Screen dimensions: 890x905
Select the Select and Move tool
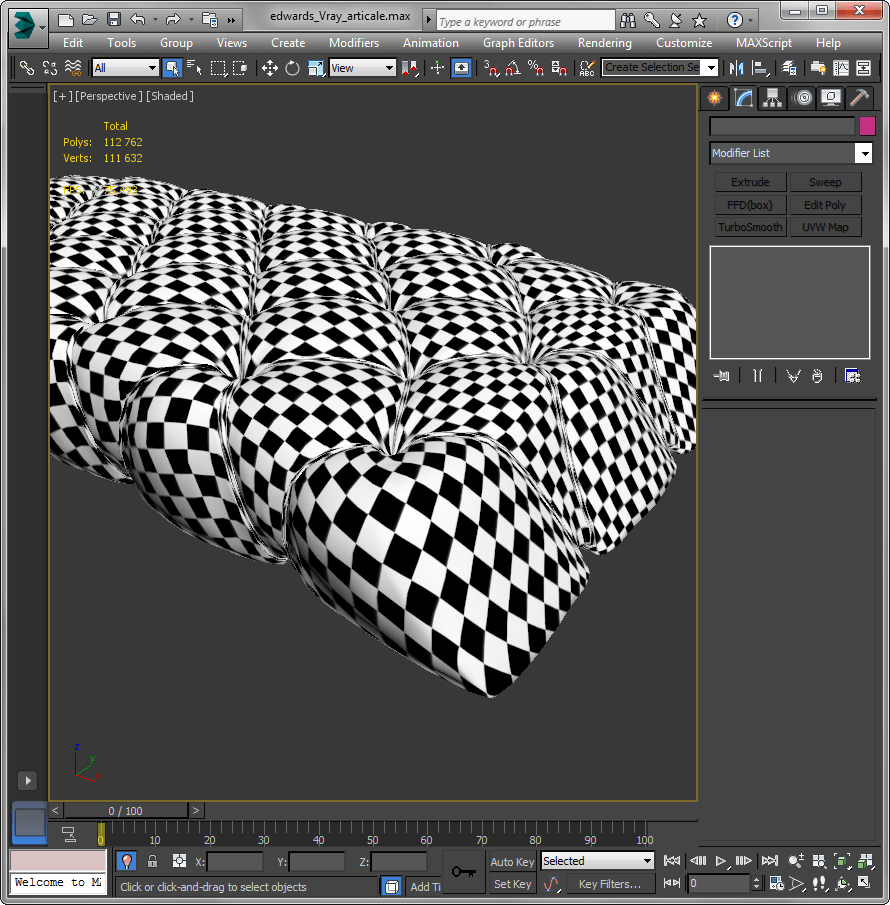click(x=269, y=68)
